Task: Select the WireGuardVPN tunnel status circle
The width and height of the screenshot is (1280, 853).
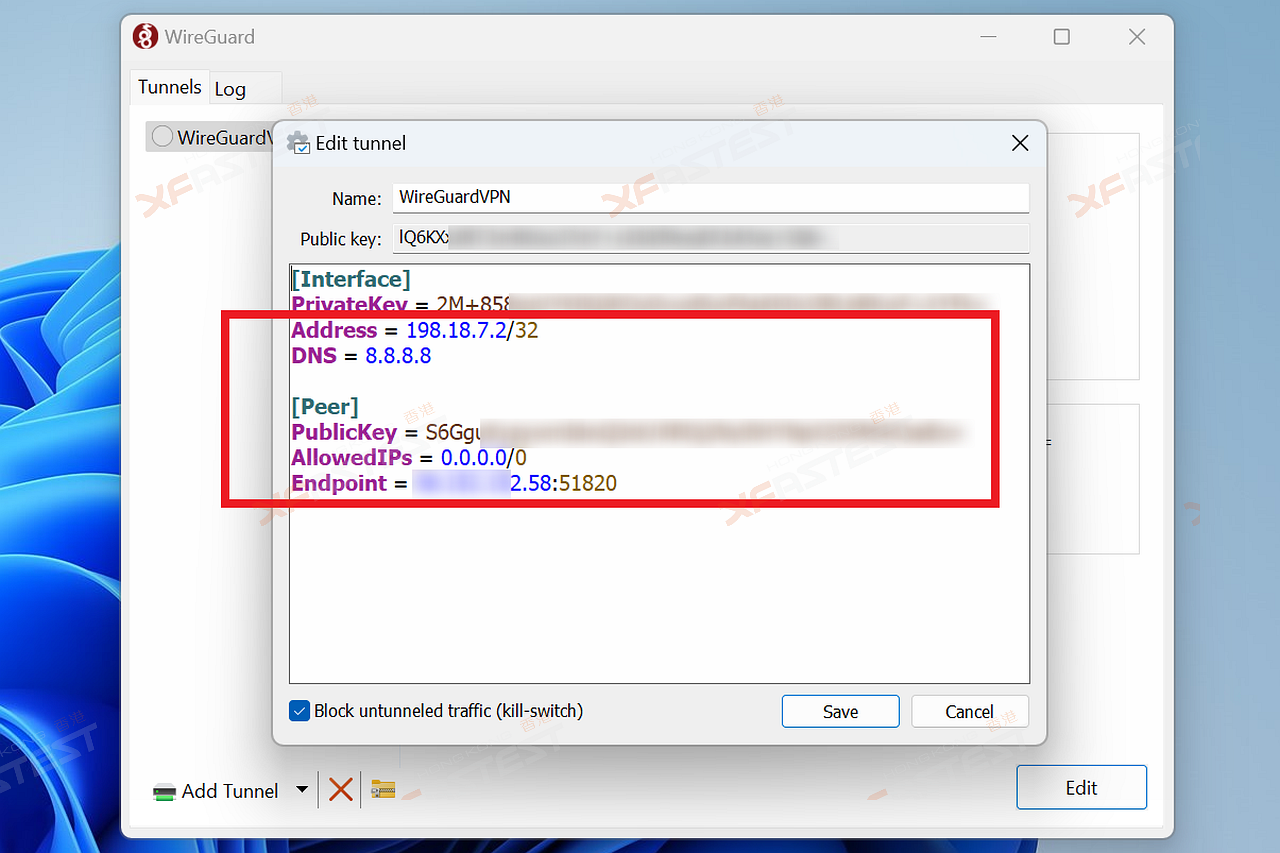Action: [161, 136]
